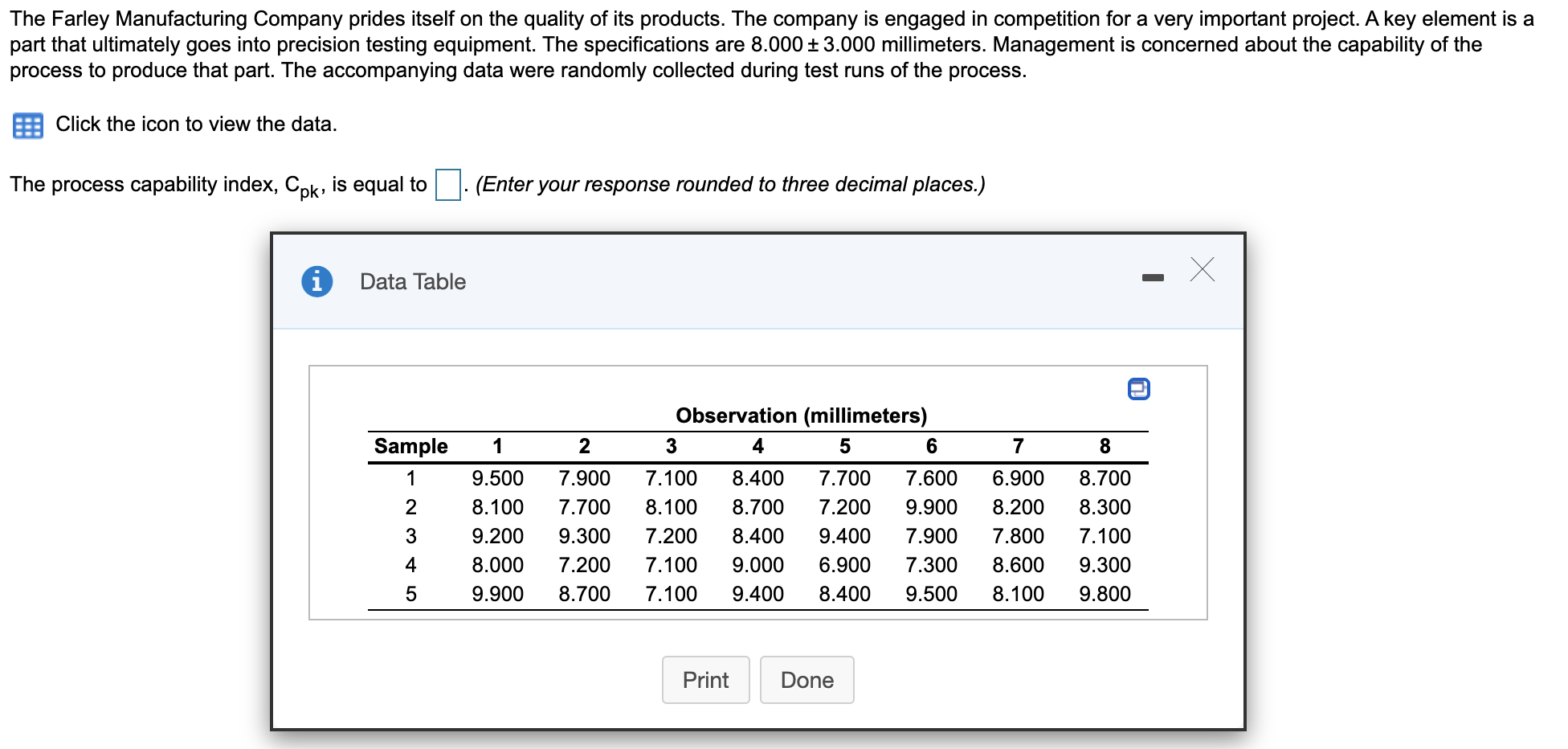Image resolution: width=1568 pixels, height=749 pixels.
Task: Click the observation 8 column header
Action: [1105, 446]
